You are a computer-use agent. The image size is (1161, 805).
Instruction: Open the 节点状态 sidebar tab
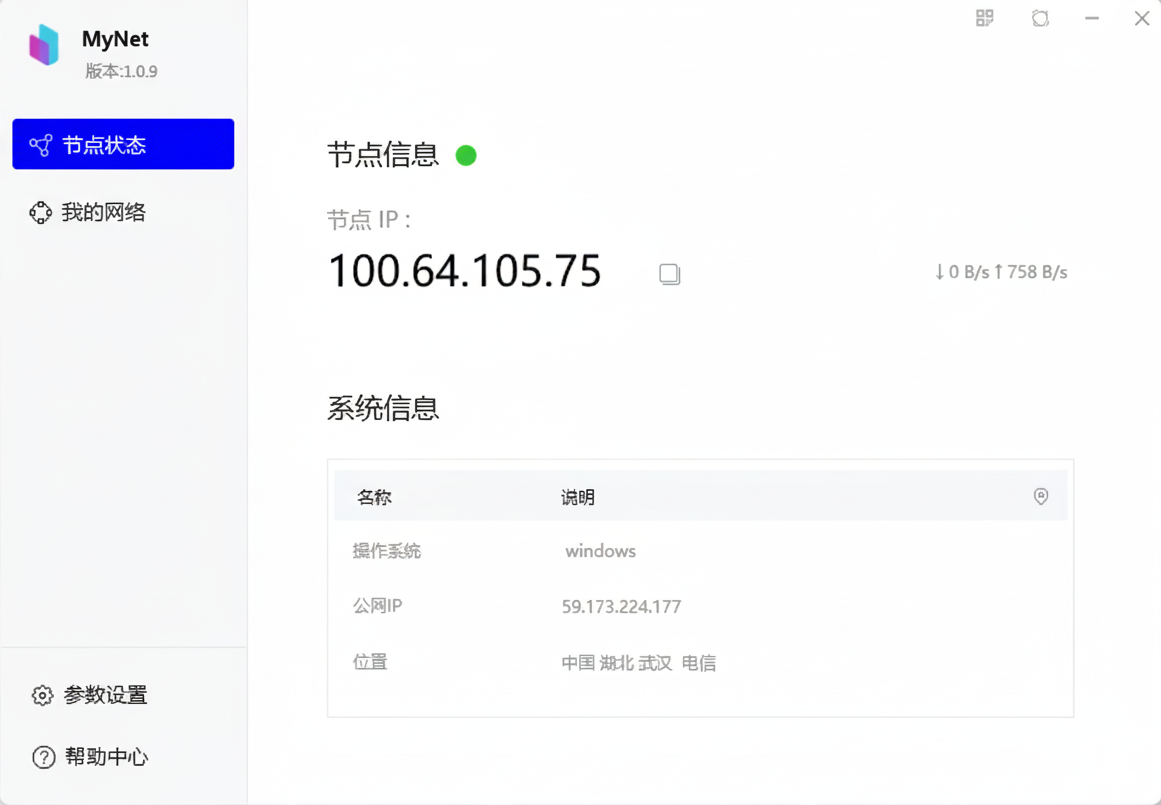coord(123,145)
